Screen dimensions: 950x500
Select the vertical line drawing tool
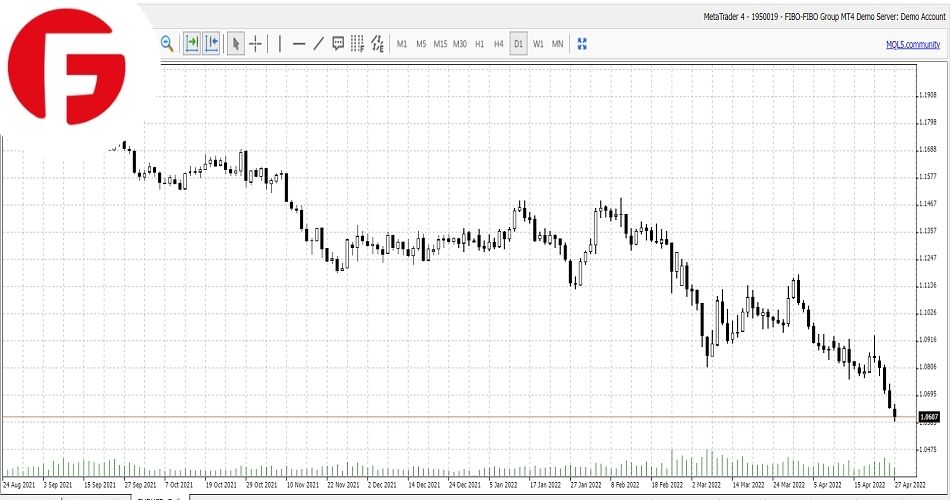pyautogui.click(x=280, y=43)
